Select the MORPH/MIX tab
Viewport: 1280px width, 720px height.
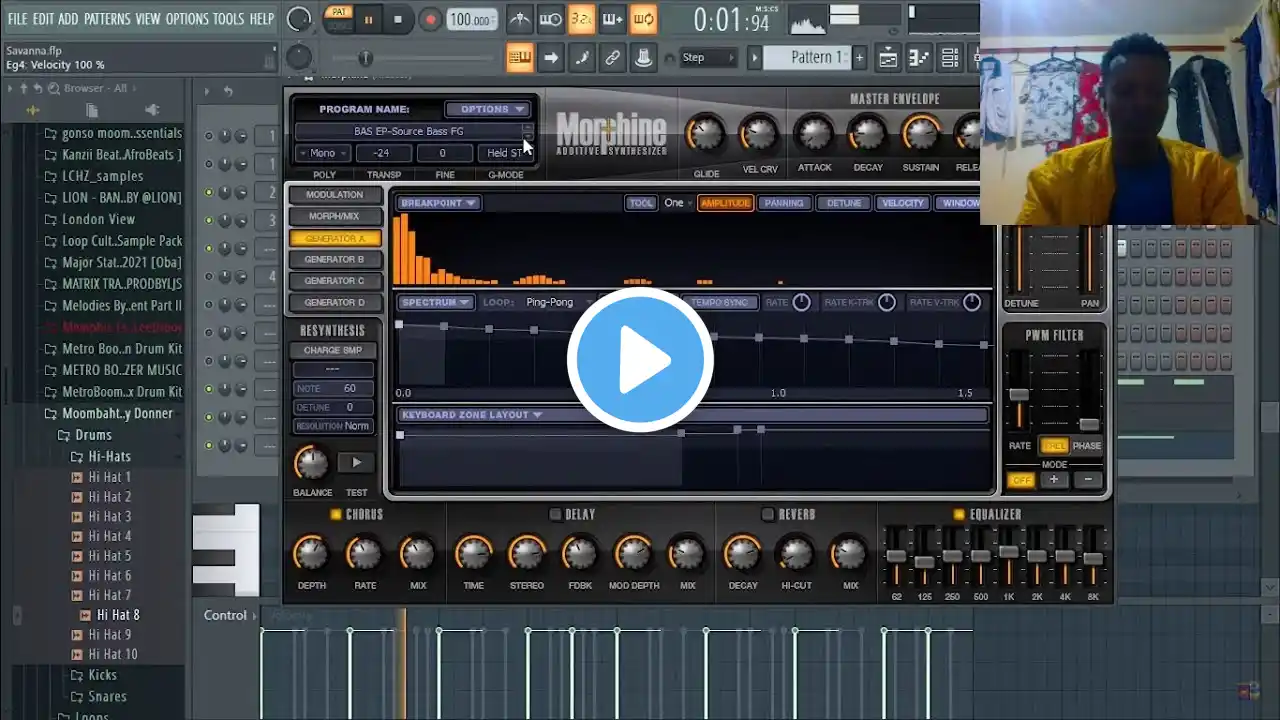point(335,217)
